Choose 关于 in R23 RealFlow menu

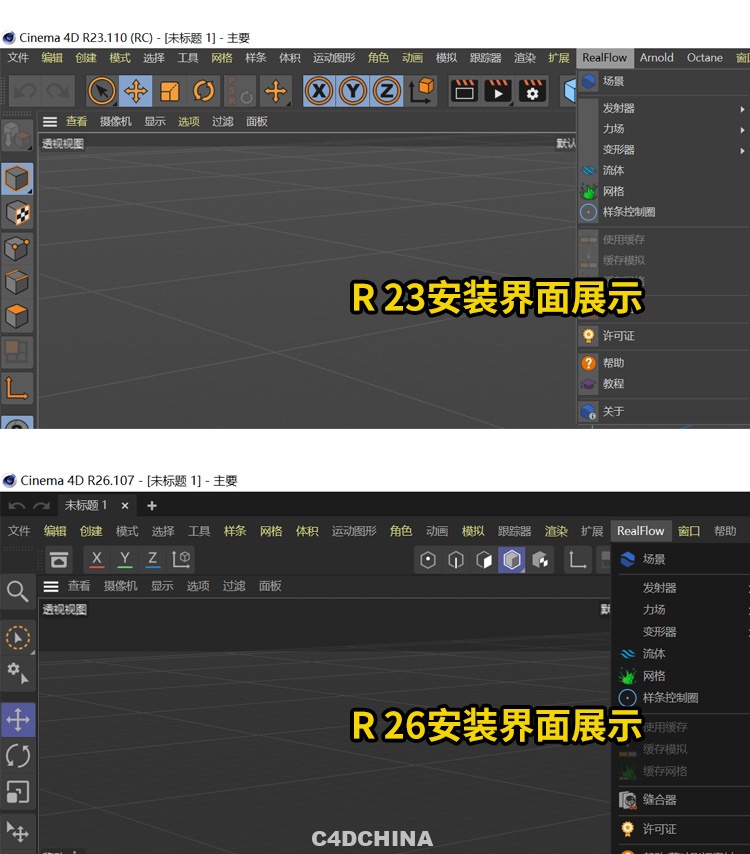pos(663,411)
